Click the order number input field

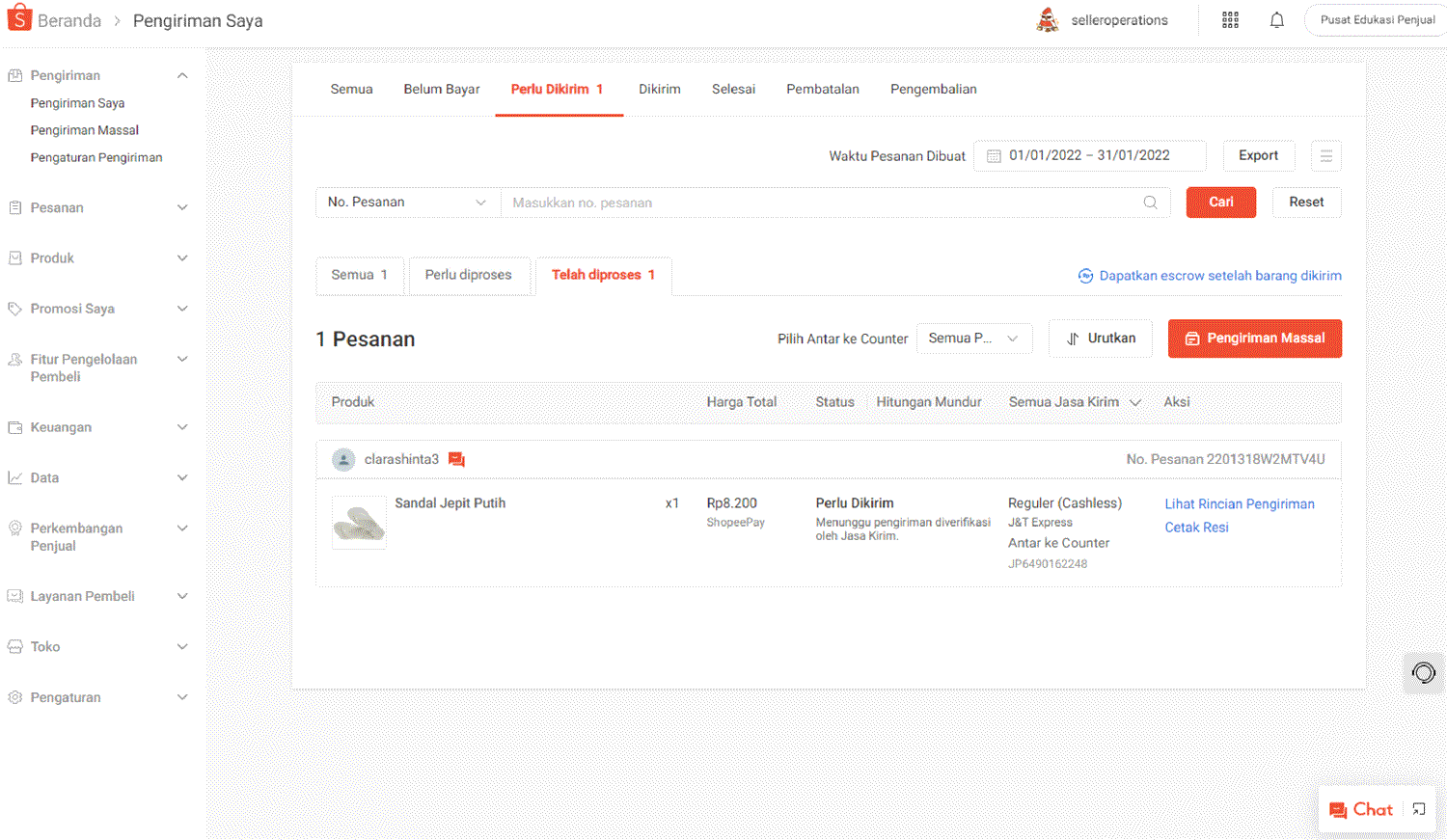(820, 203)
